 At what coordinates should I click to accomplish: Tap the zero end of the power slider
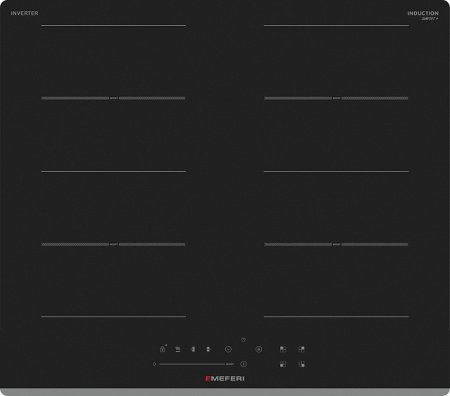click(x=154, y=364)
